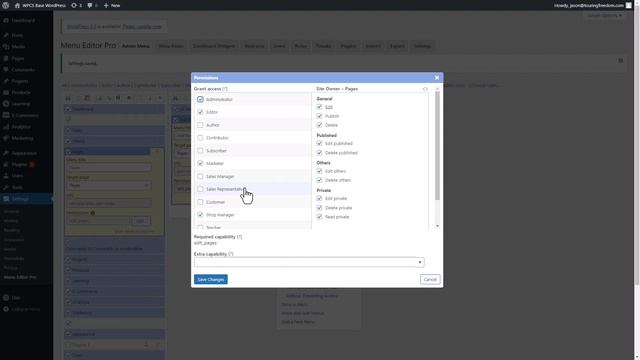This screenshot has width=640, height=360.
Task: Switch to the Dashboard Widgets tab
Action: click(214, 46)
